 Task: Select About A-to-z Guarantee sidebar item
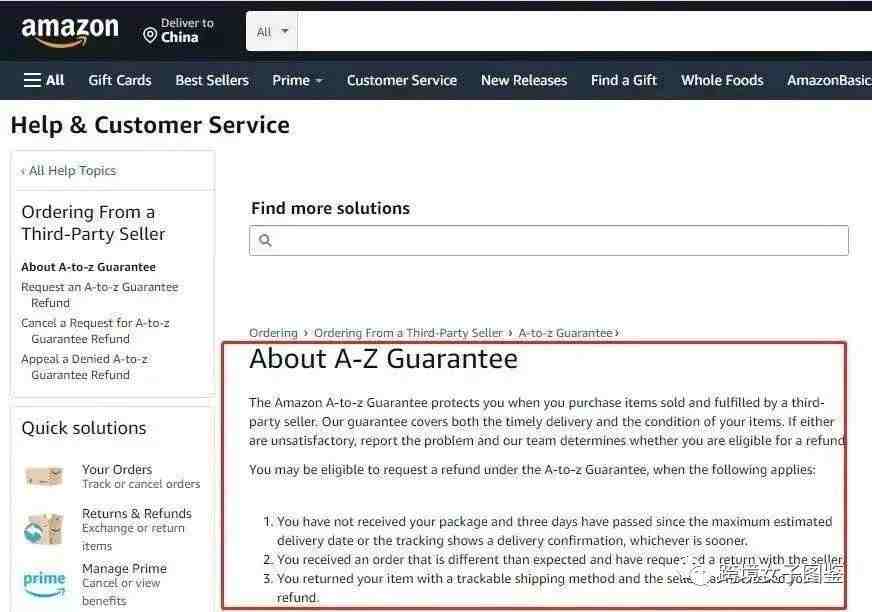click(88, 267)
